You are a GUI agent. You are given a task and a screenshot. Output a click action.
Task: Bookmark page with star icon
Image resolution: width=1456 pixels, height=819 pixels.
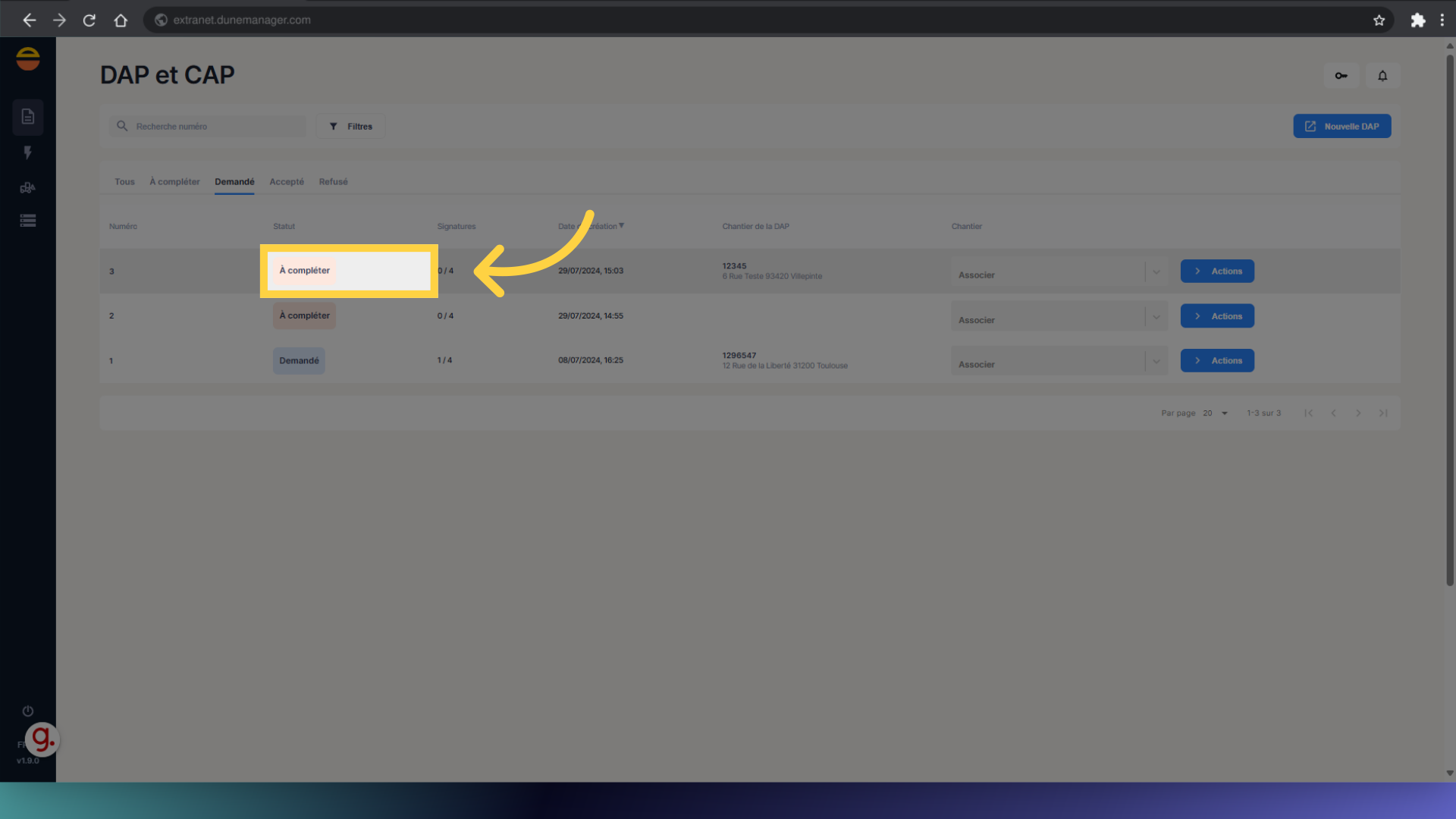click(1379, 20)
